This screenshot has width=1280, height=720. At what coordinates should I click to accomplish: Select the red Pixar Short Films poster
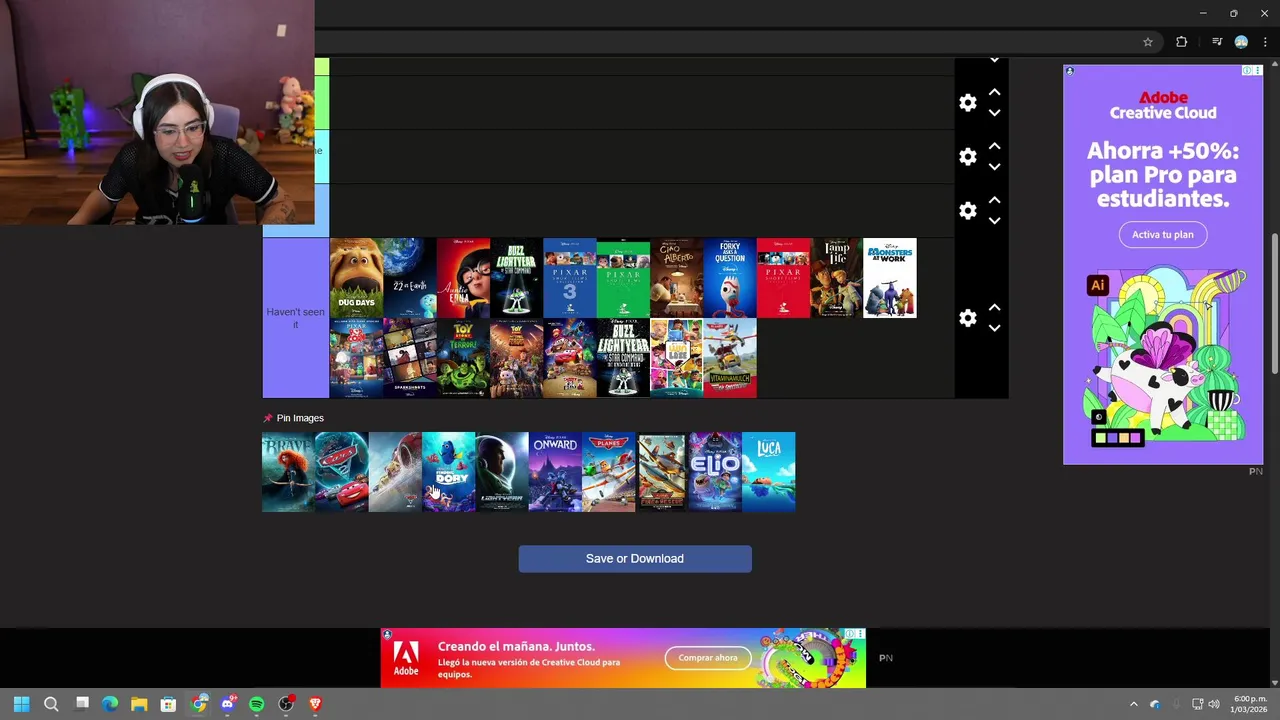(783, 278)
